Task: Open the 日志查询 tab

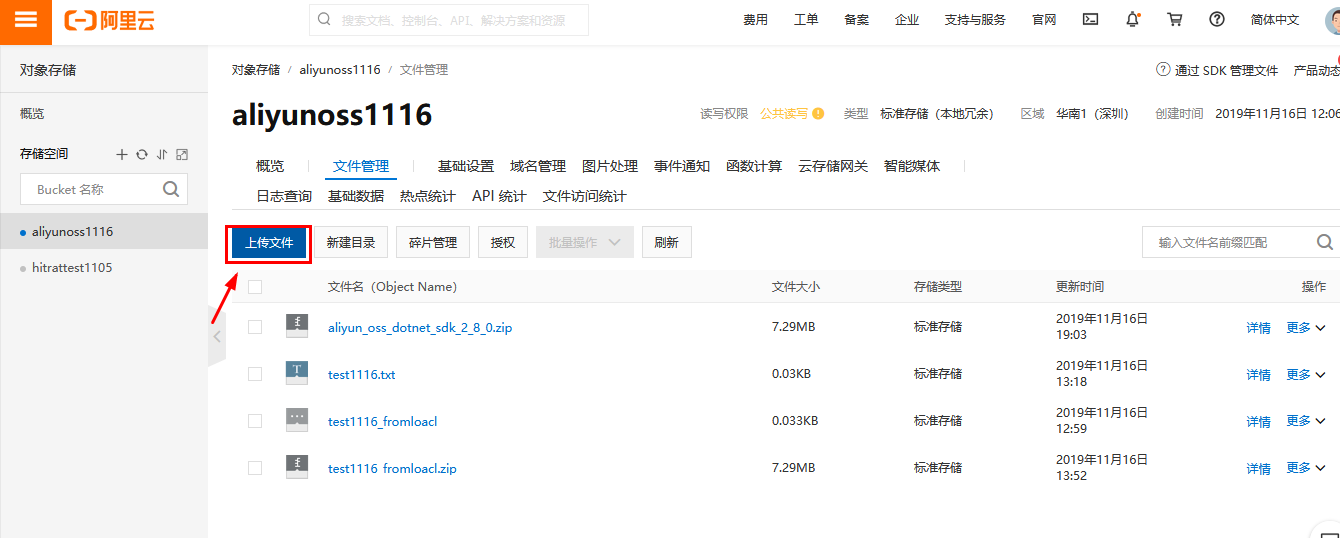Action: (284, 196)
